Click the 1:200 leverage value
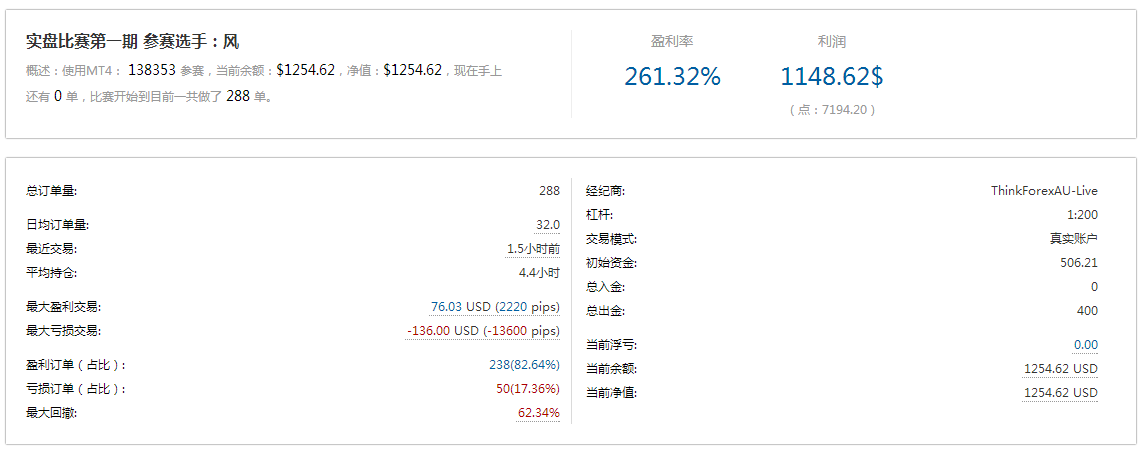The image size is (1142, 449). [1082, 214]
